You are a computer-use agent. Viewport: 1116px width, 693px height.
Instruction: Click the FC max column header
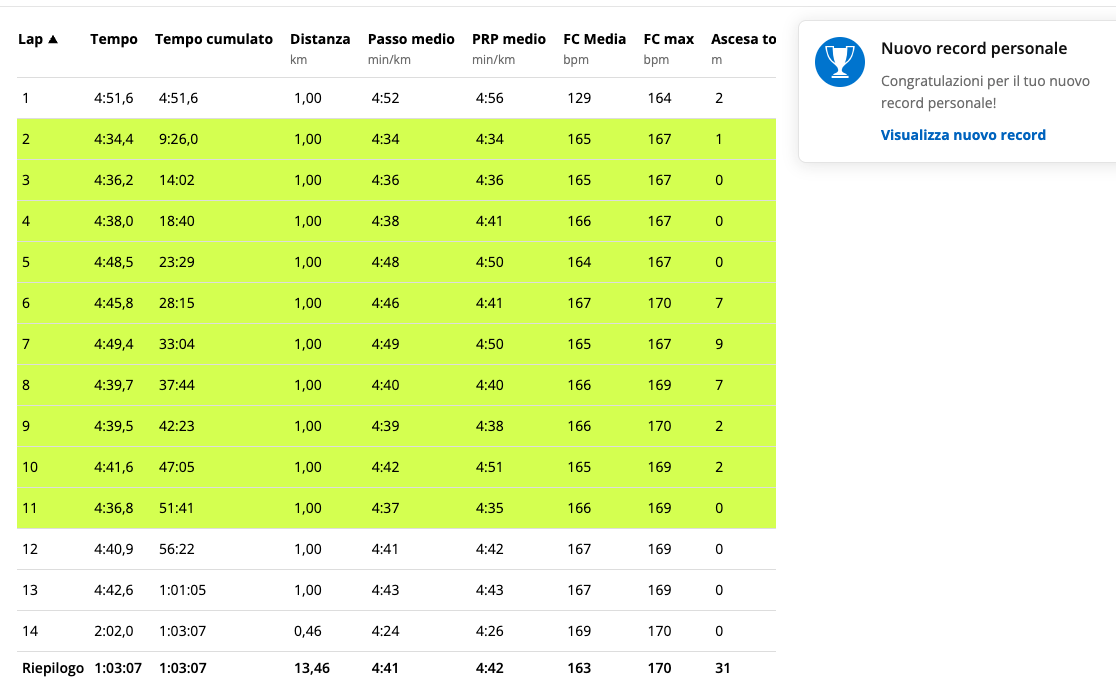coord(669,39)
